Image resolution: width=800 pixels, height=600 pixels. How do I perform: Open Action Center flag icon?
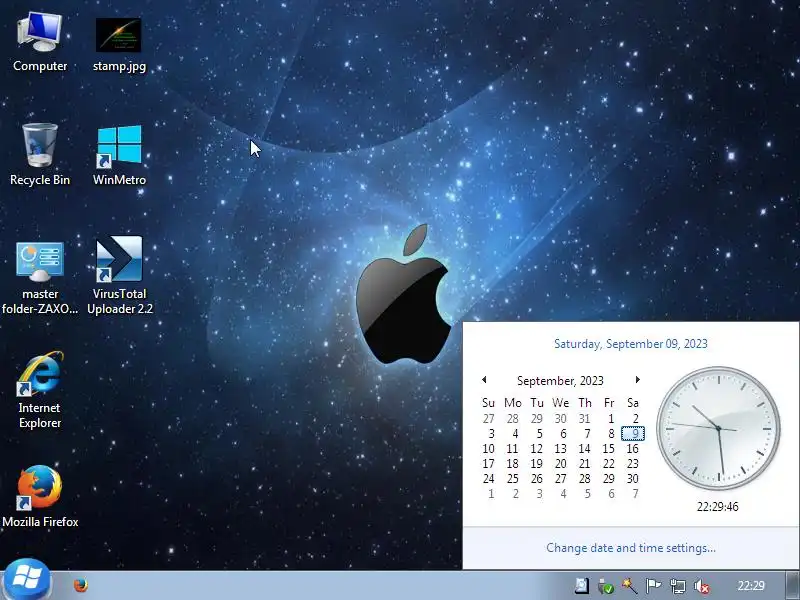tap(653, 586)
